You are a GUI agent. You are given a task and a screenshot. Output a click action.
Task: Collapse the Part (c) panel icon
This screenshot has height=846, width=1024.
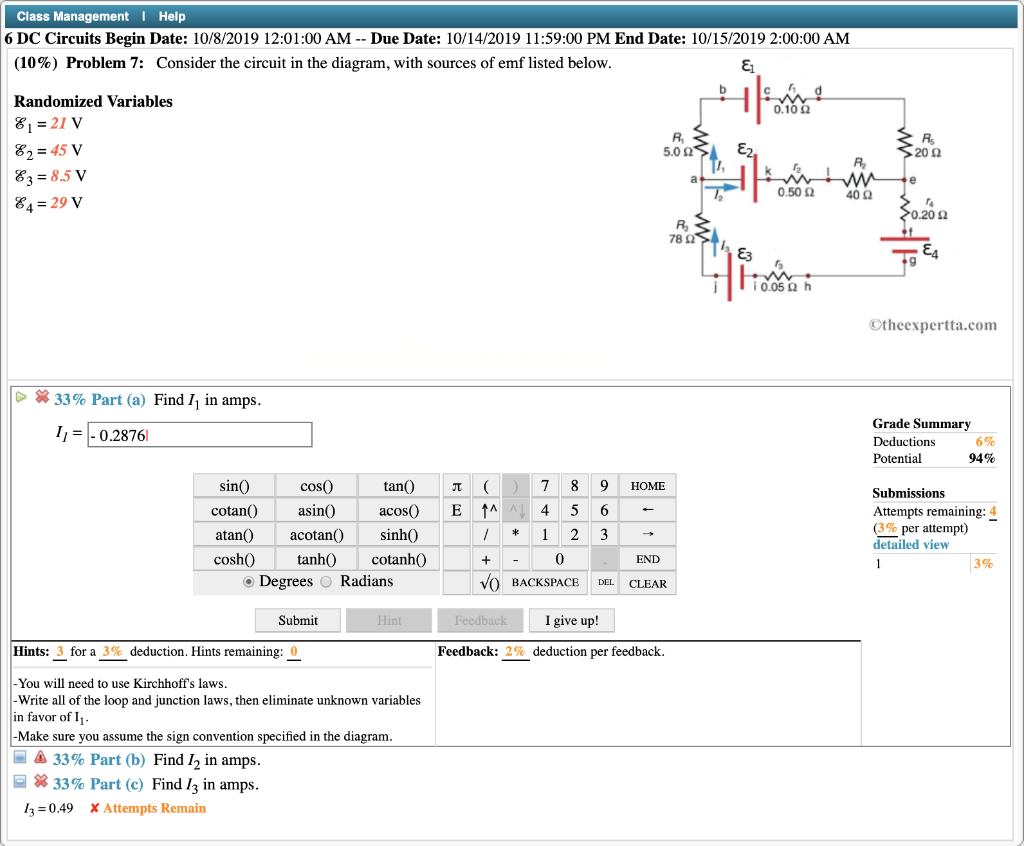18,781
